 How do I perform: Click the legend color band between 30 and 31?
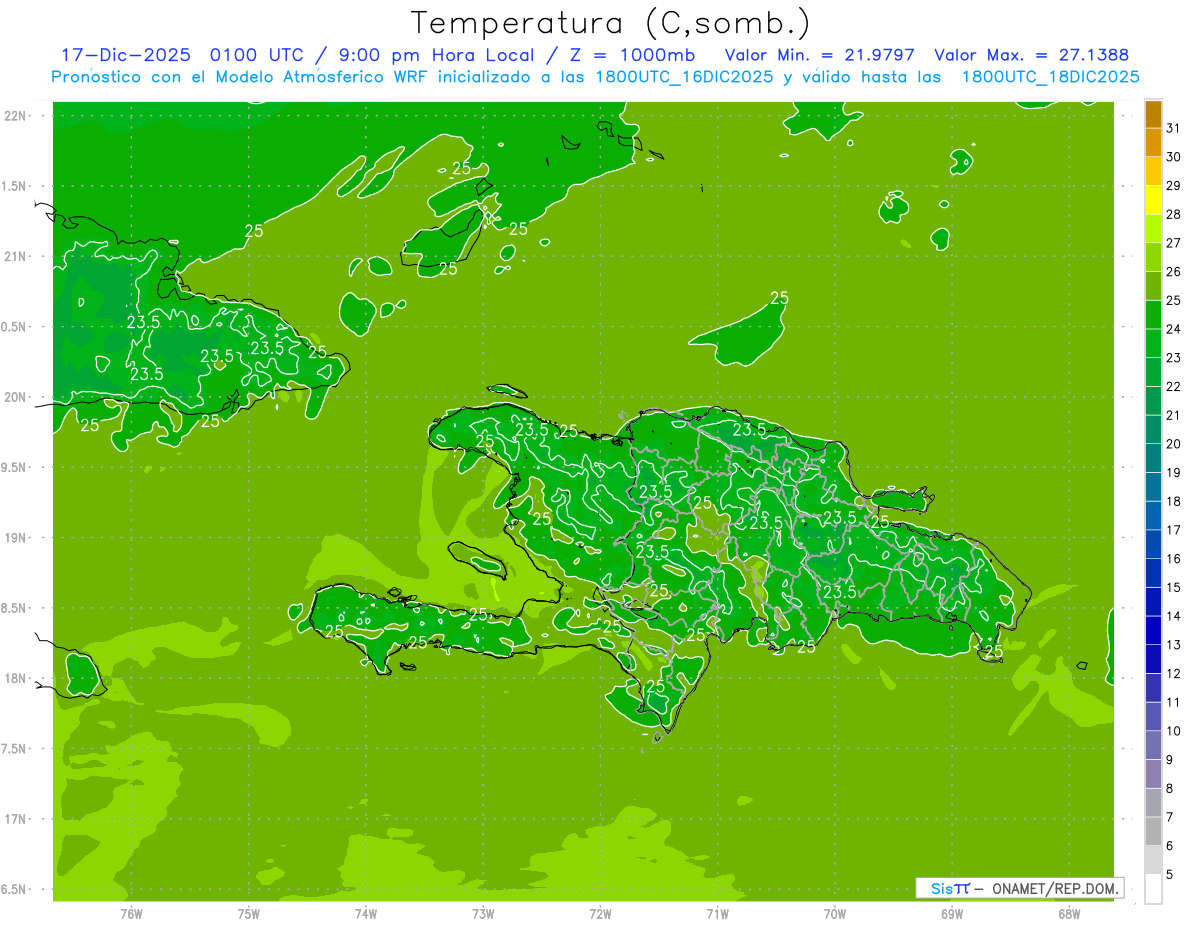[1153, 143]
